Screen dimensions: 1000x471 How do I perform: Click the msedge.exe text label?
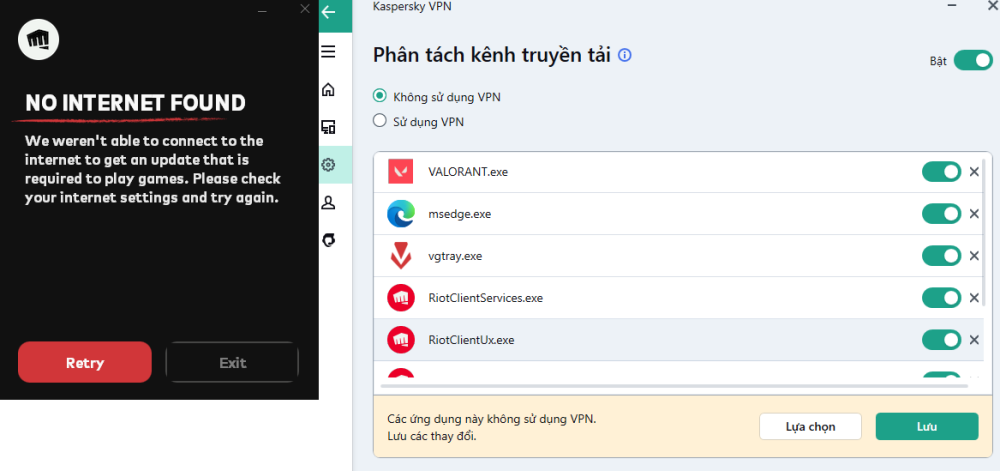(460, 214)
